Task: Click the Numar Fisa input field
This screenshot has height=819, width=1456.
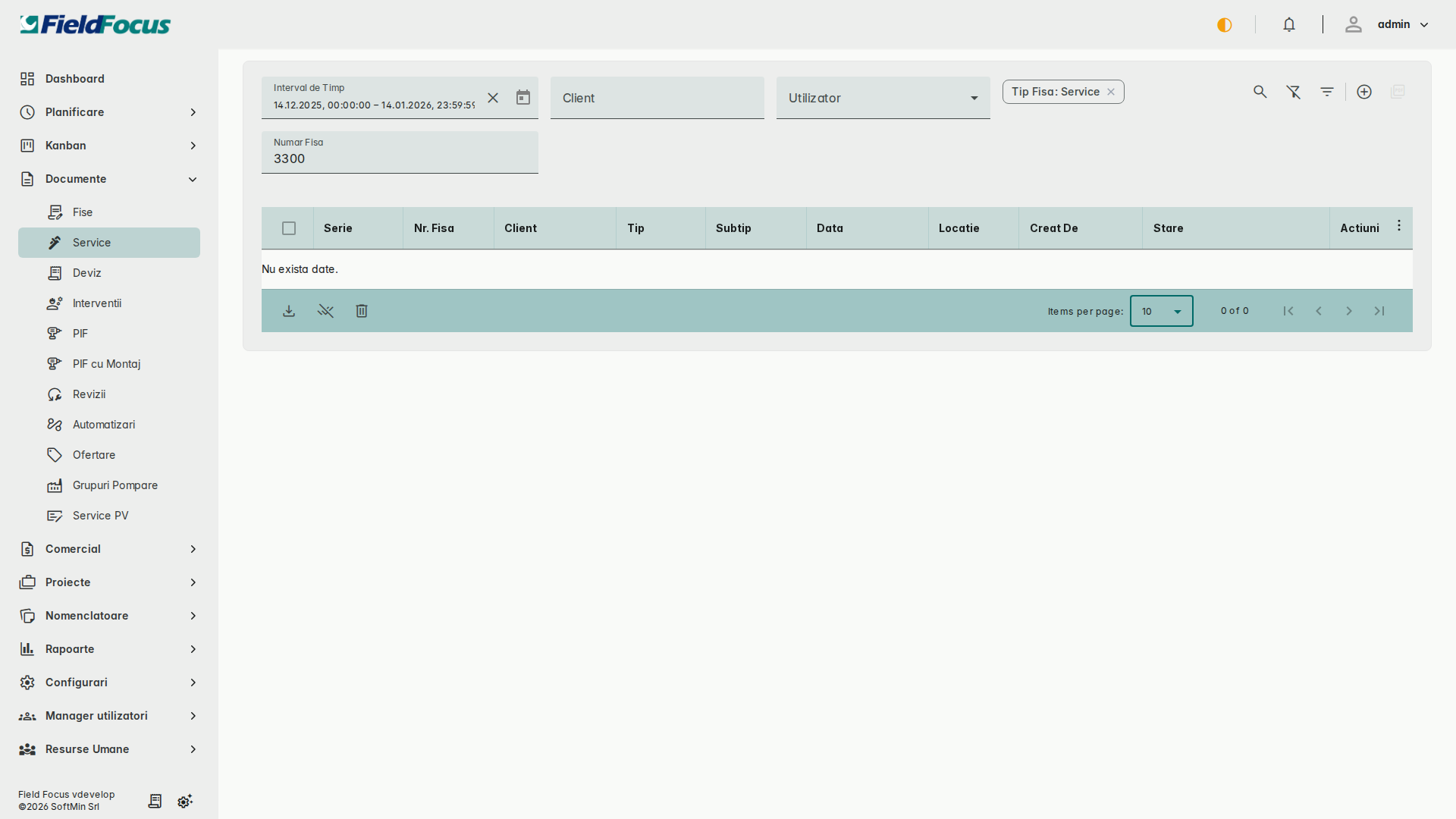Action: click(400, 158)
